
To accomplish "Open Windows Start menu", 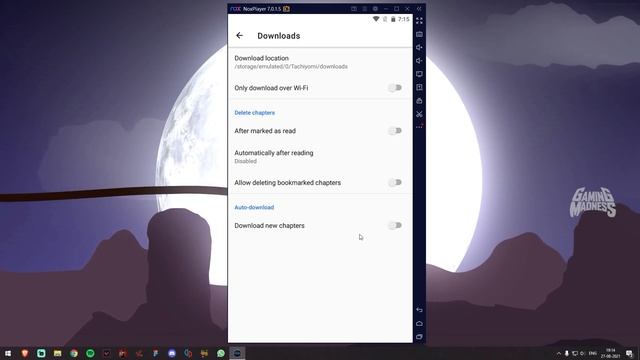I will (x=8, y=353).
